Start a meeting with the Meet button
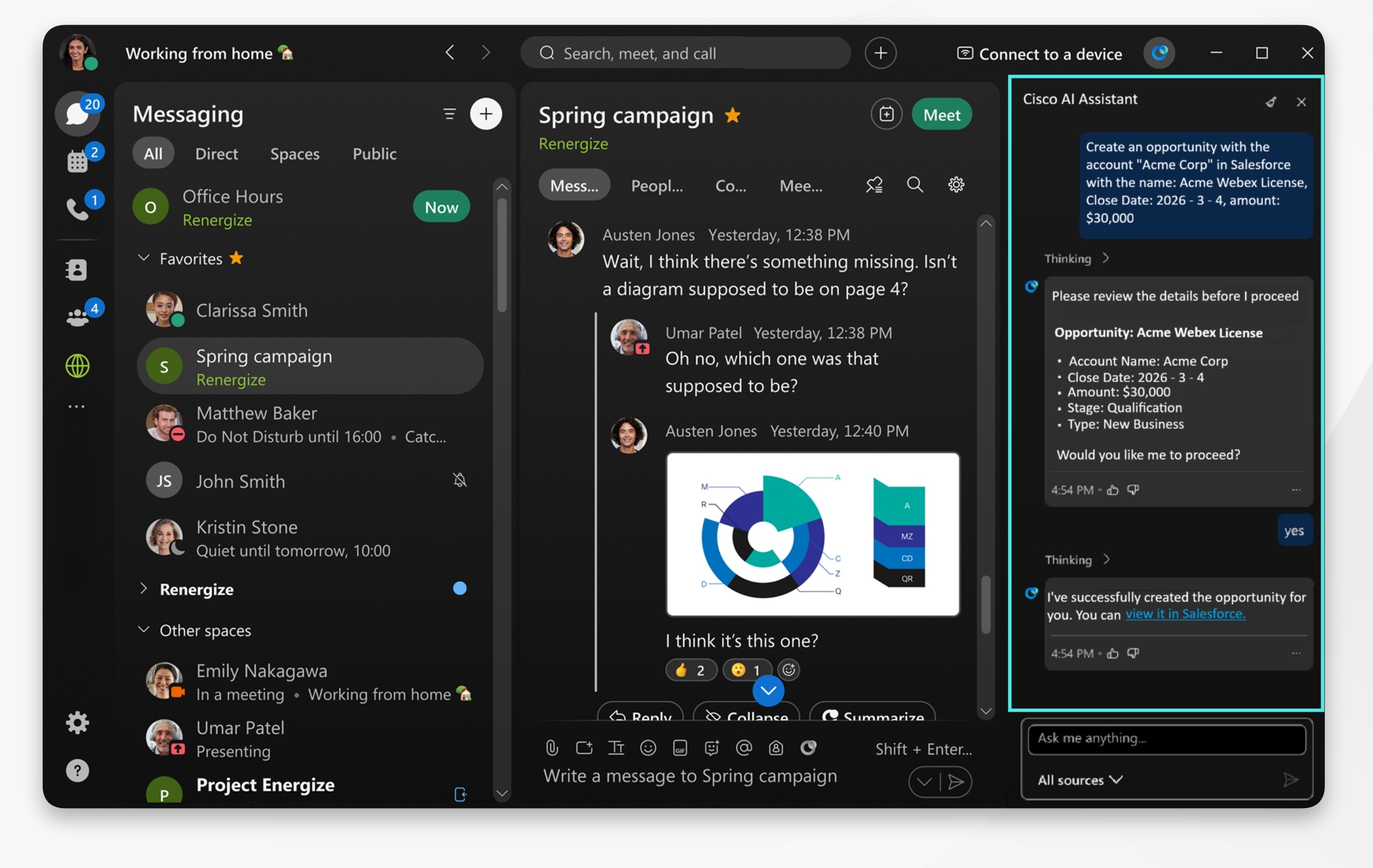The image size is (1373, 868). [x=942, y=114]
